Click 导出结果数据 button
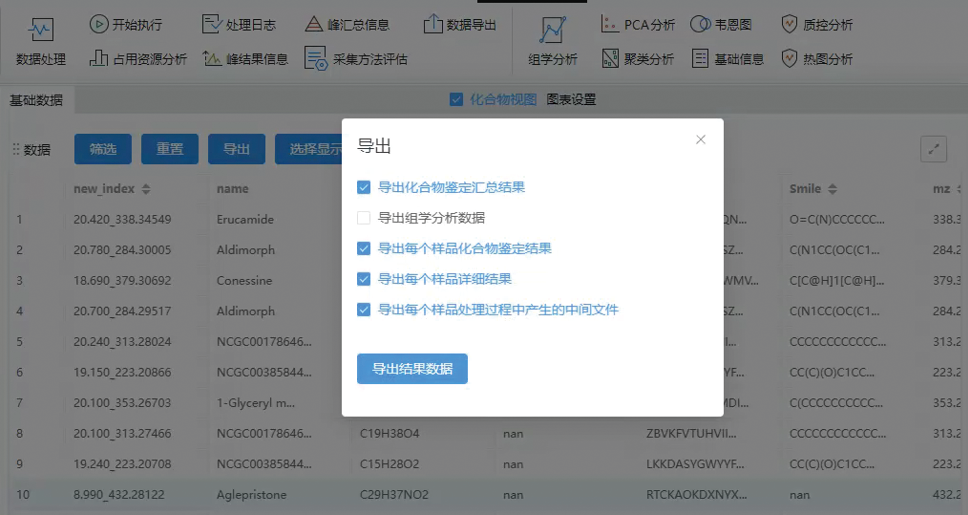Screen dimensions: 968x515 (x=412, y=368)
